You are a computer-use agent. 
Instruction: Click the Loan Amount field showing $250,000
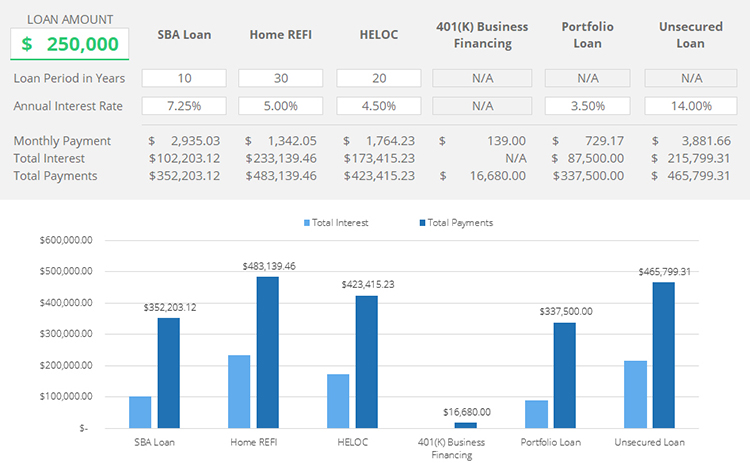pyautogui.click(x=71, y=44)
